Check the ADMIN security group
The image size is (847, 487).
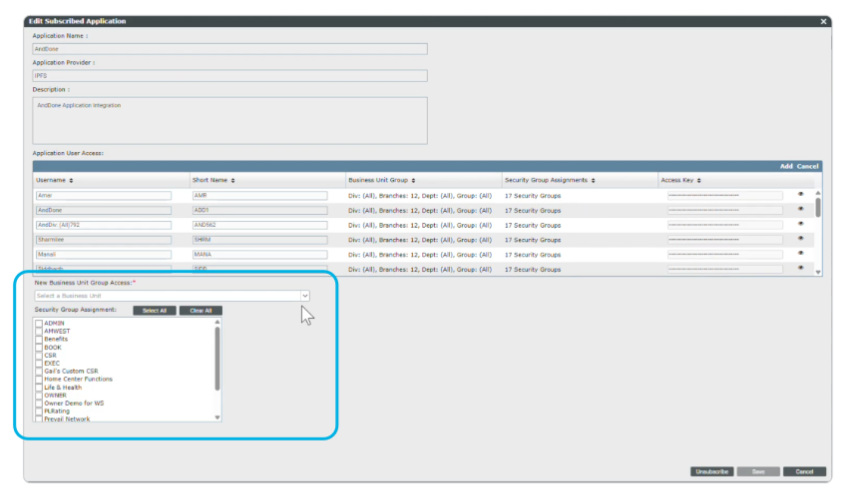click(x=39, y=323)
